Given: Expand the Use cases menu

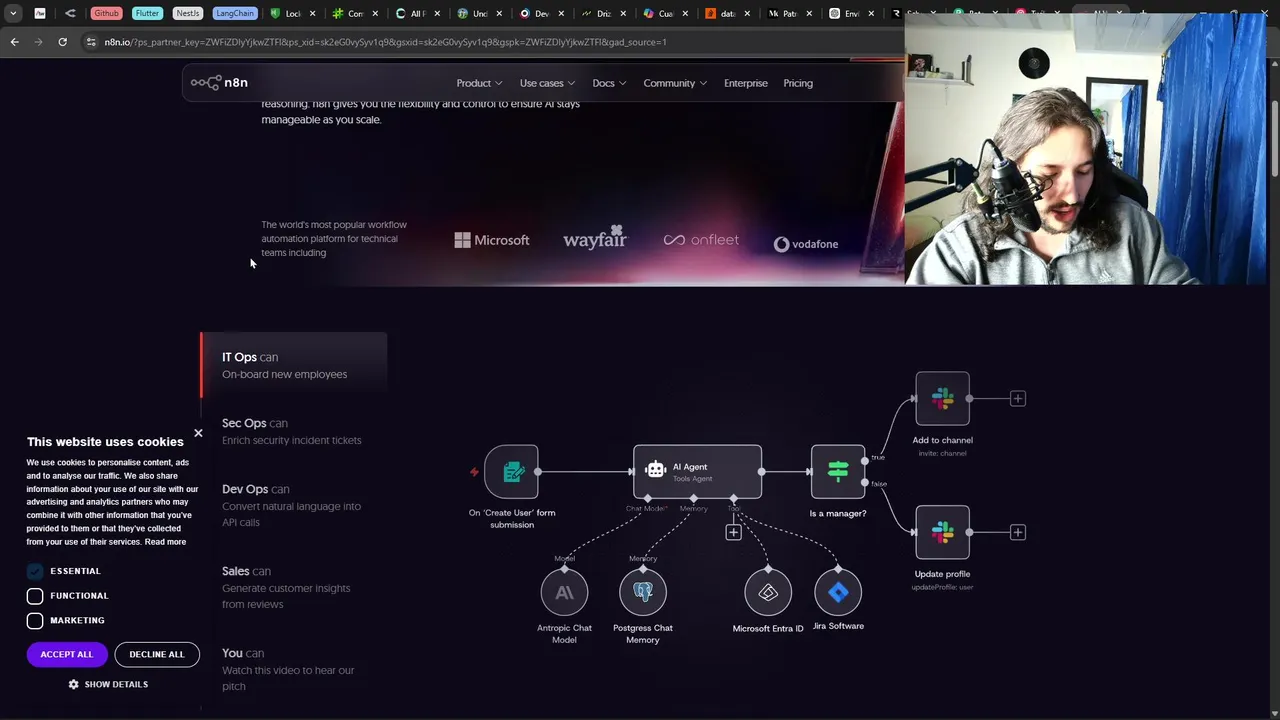Looking at the screenshot, I should click(x=547, y=83).
